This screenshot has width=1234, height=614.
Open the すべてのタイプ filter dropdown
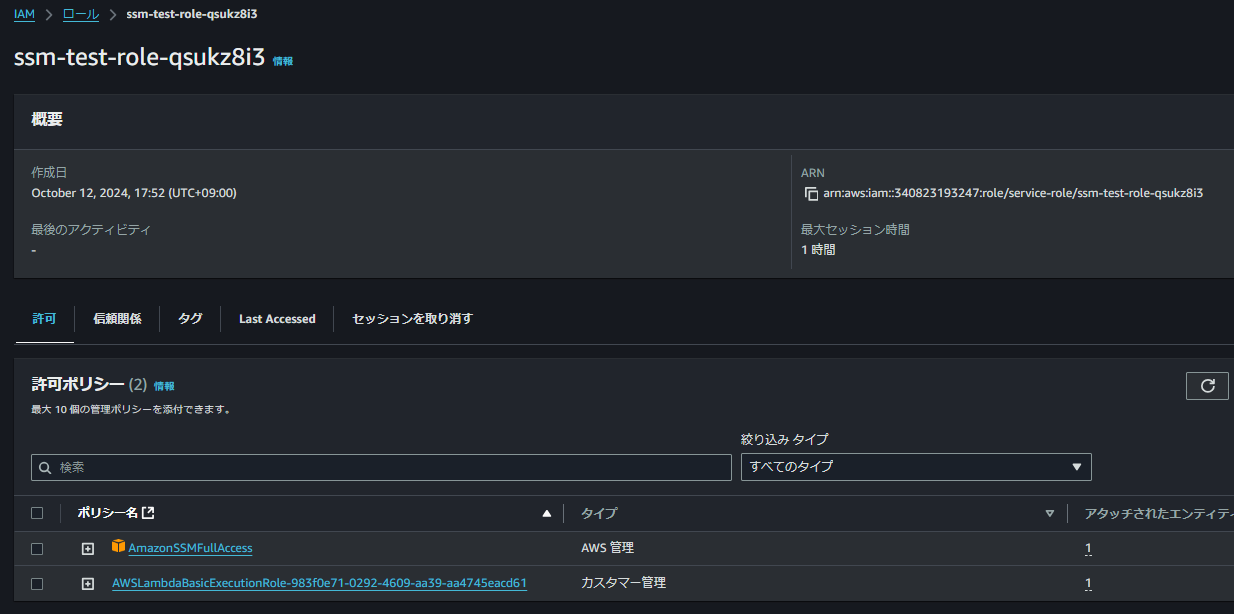915,467
